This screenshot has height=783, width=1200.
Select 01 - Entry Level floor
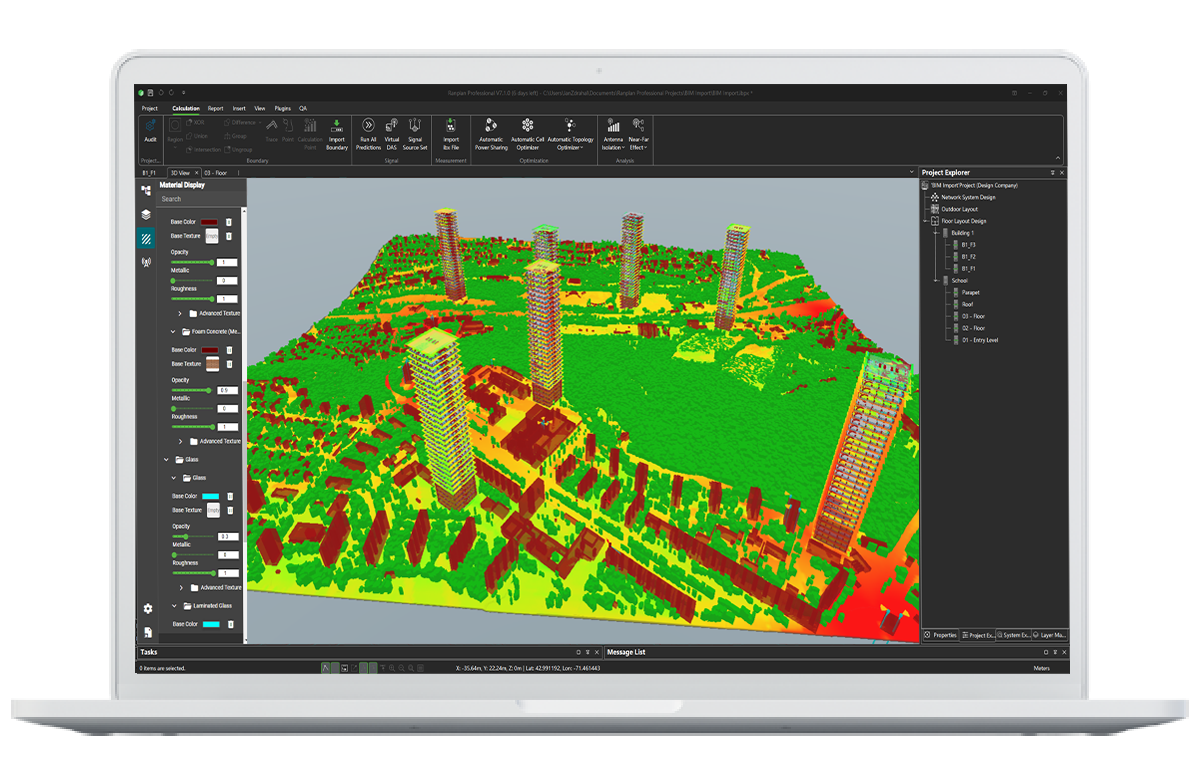979,340
